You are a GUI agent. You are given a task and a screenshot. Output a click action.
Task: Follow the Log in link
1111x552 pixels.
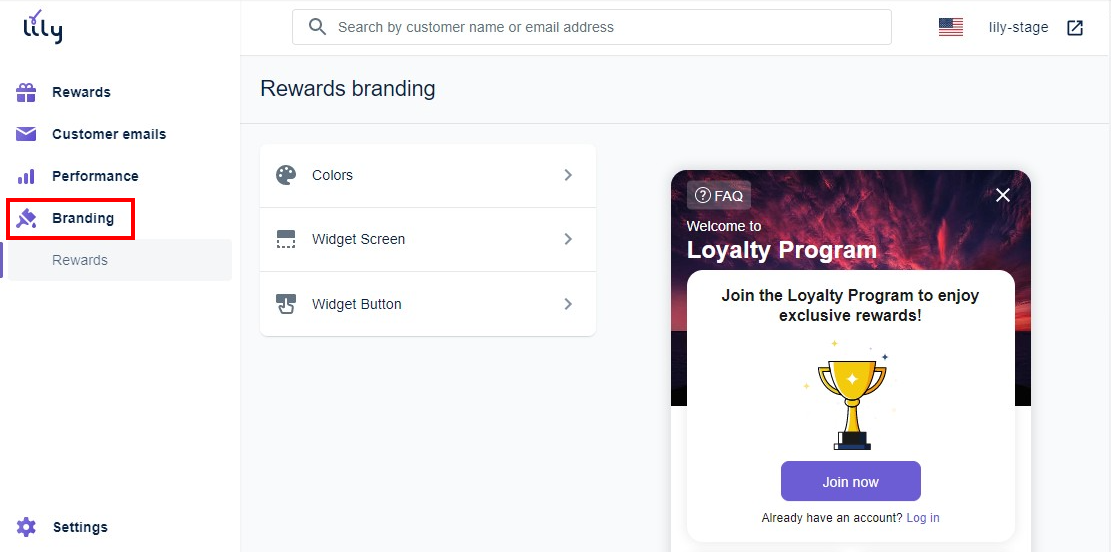pos(922,518)
